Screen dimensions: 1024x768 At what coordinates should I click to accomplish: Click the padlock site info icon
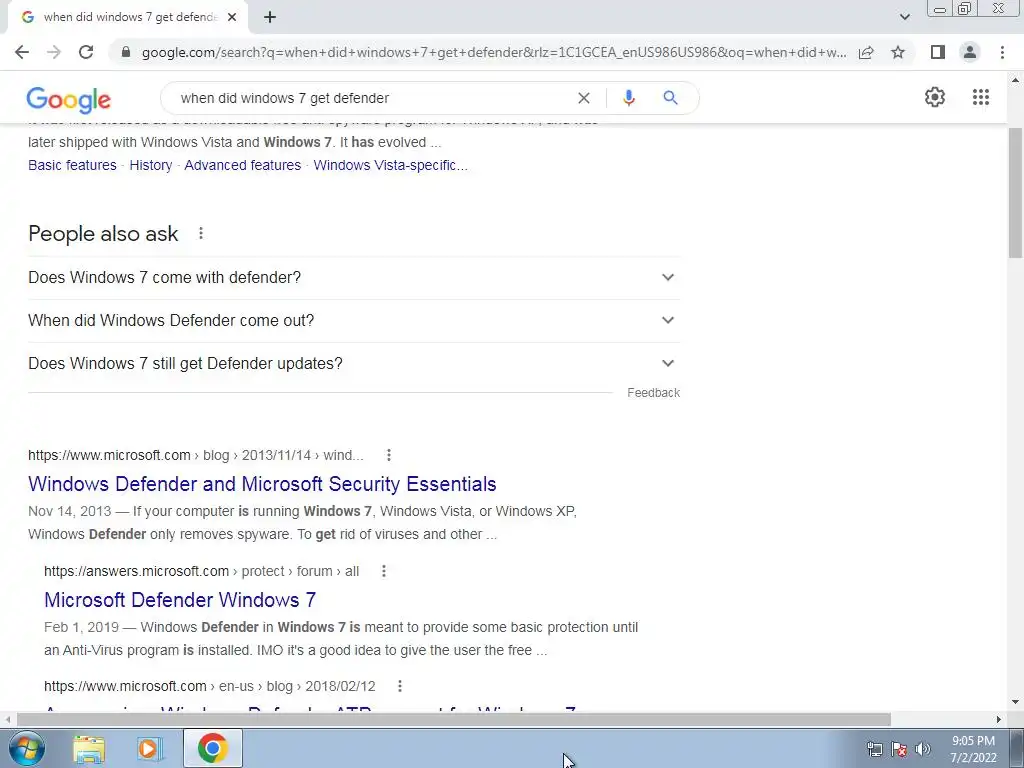[126, 52]
